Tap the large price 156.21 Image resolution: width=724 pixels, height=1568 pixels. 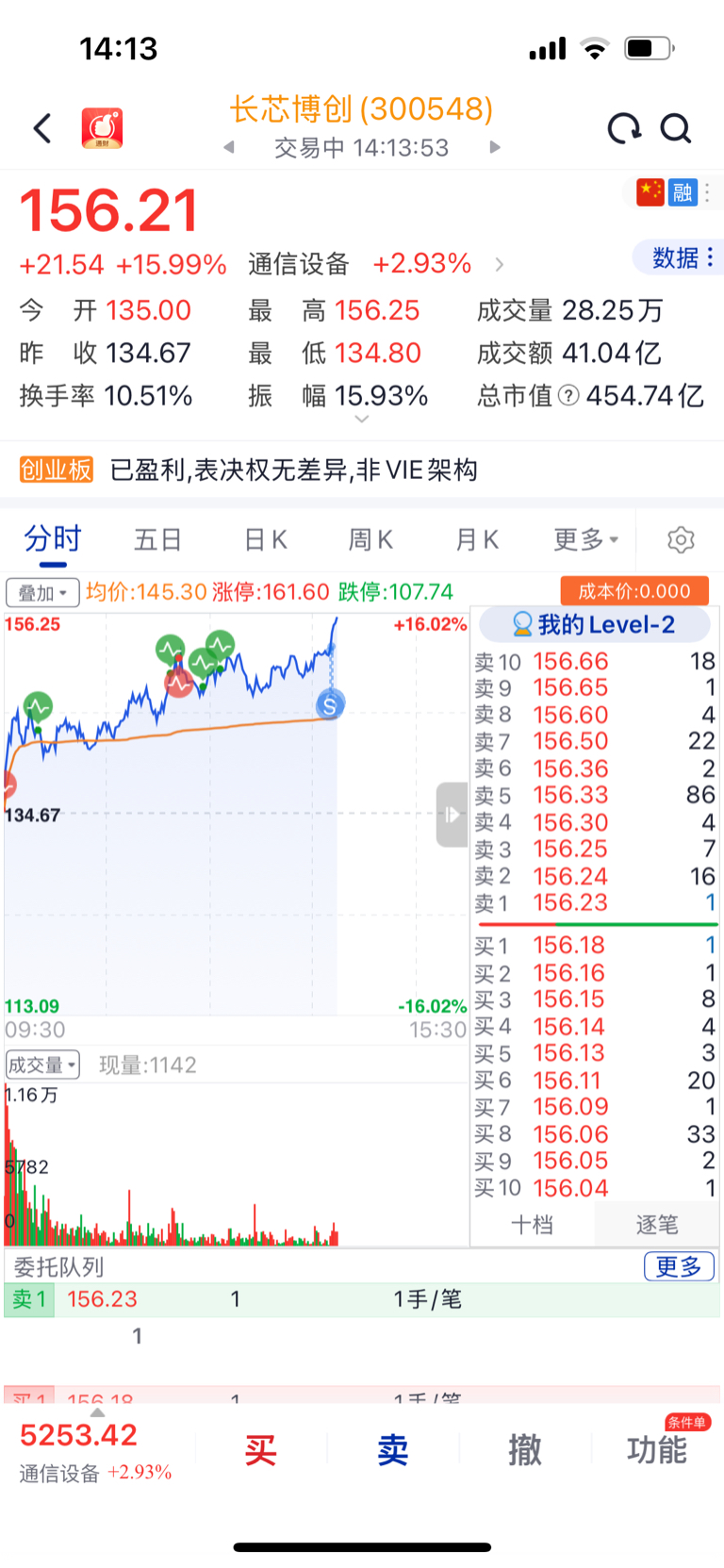point(109,209)
